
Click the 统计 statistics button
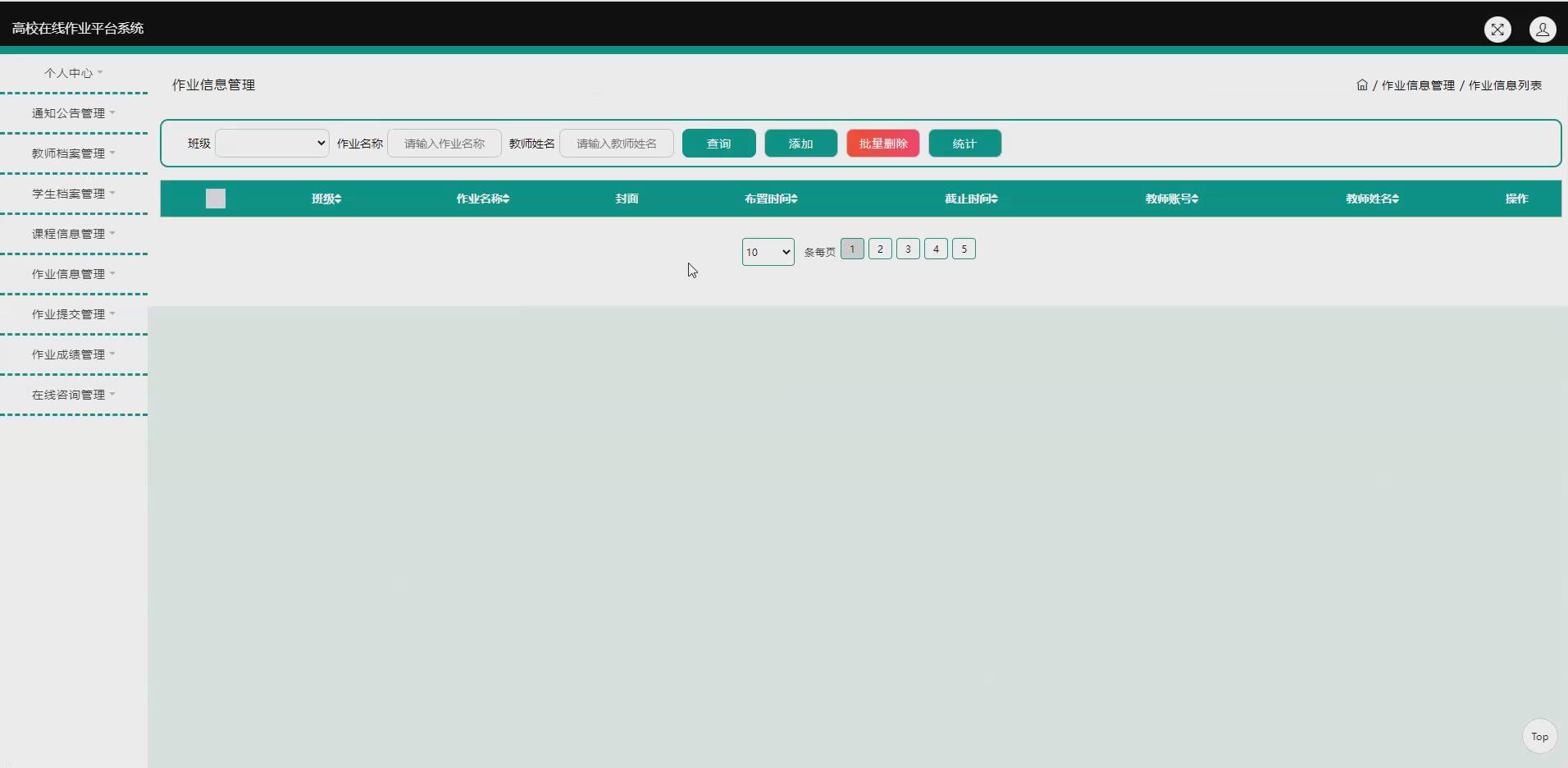(965, 144)
